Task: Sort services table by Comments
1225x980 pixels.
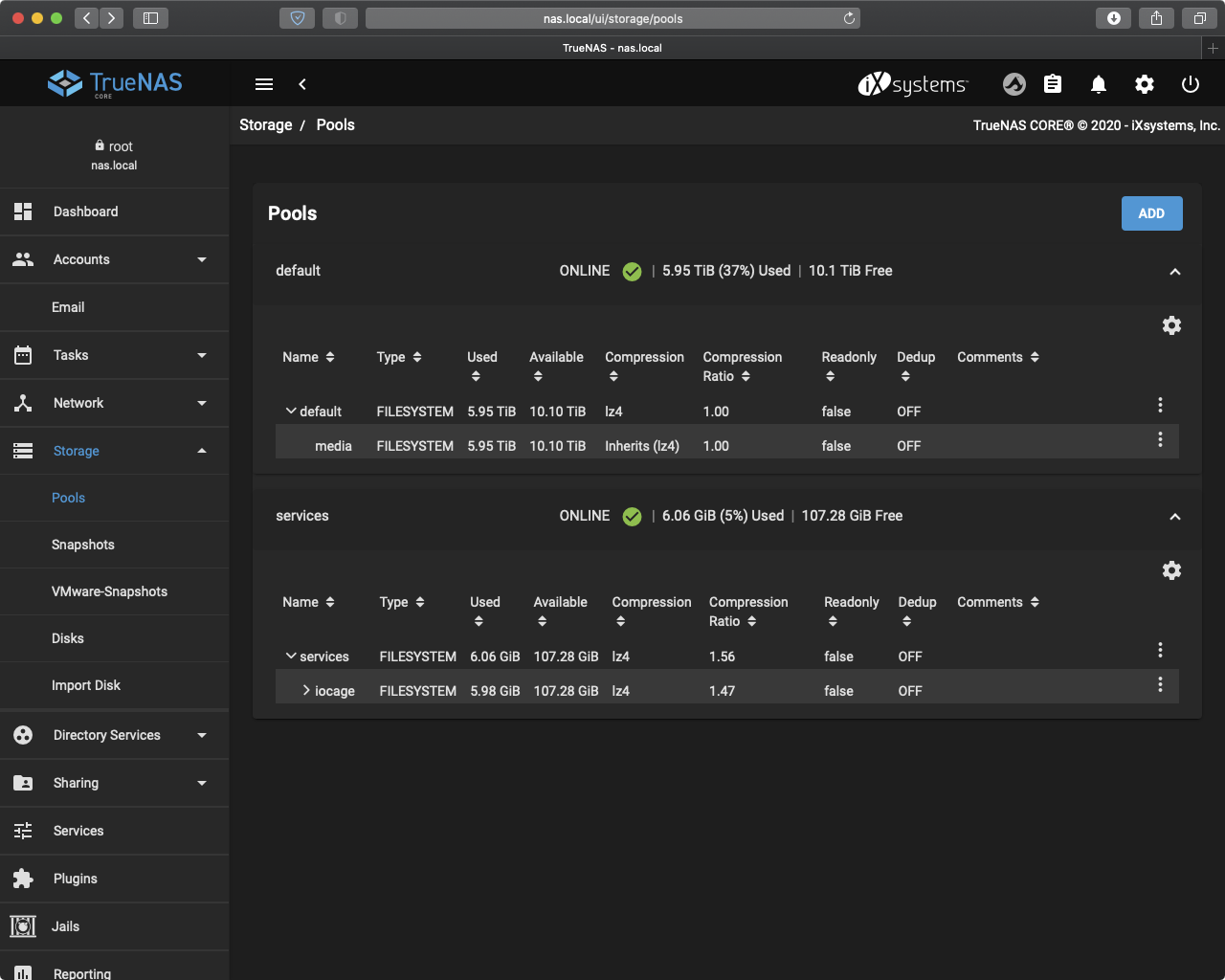Action: 998,602
